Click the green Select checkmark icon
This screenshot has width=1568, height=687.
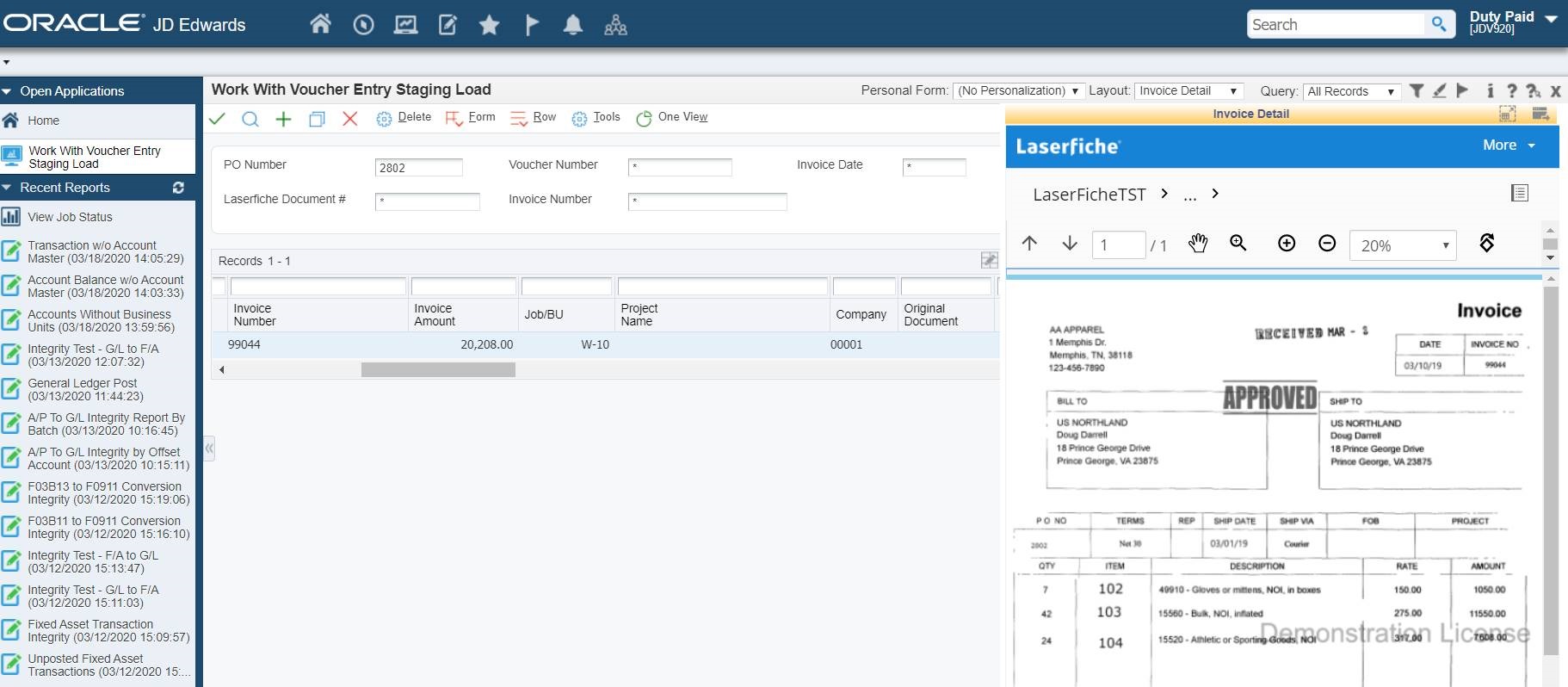[218, 119]
